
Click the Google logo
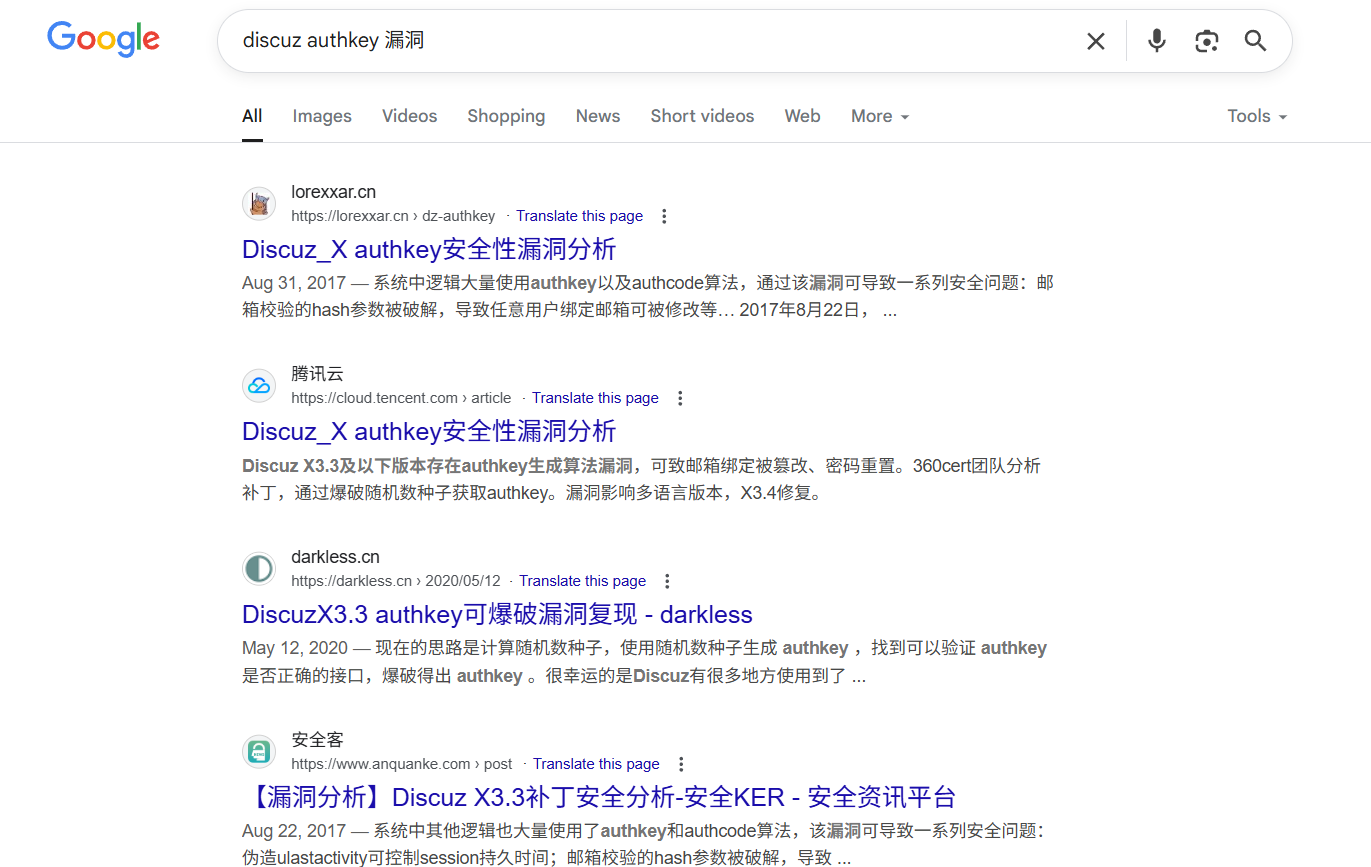pos(103,39)
